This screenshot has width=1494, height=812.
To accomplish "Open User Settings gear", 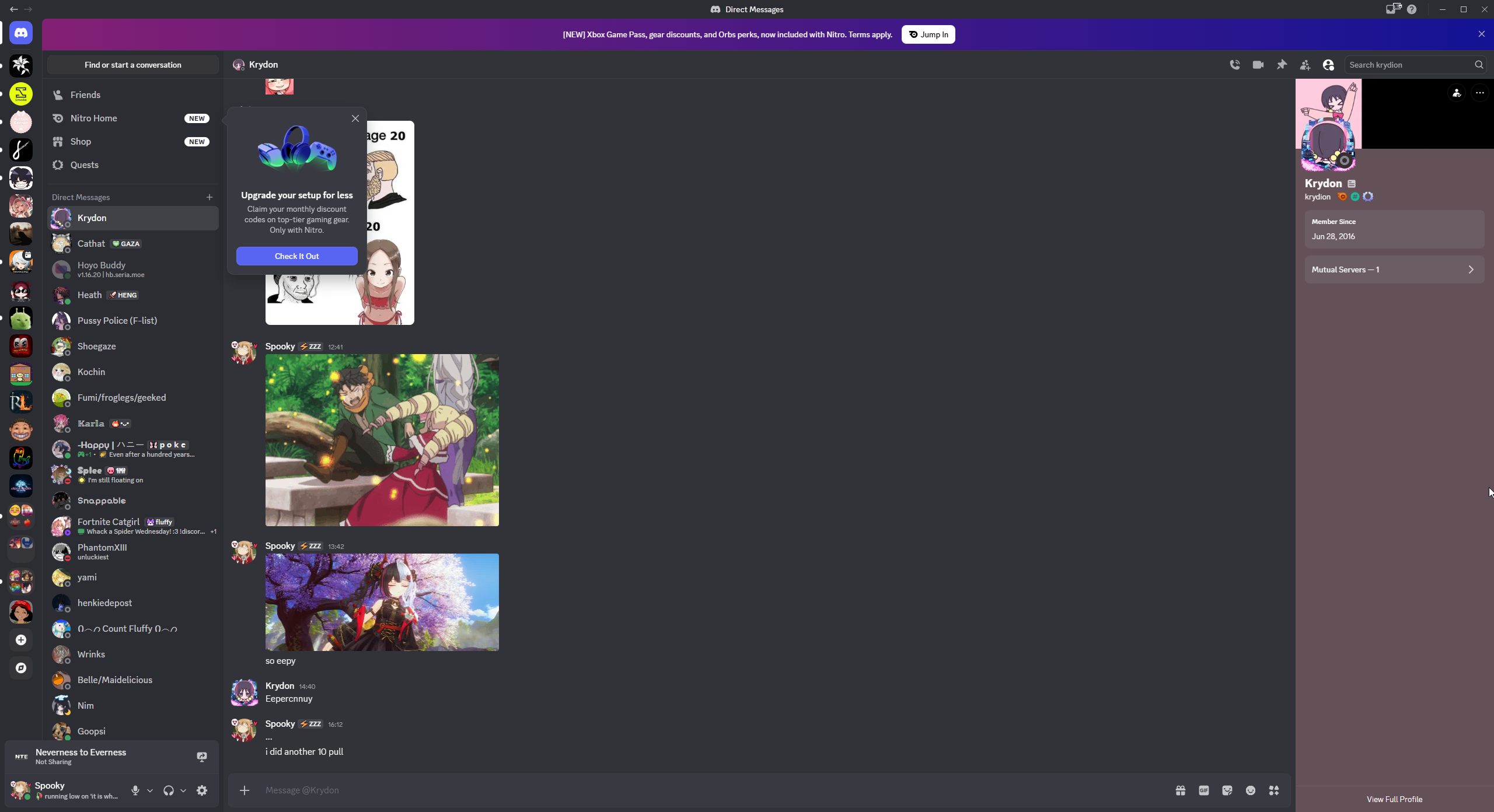I will pos(202,790).
